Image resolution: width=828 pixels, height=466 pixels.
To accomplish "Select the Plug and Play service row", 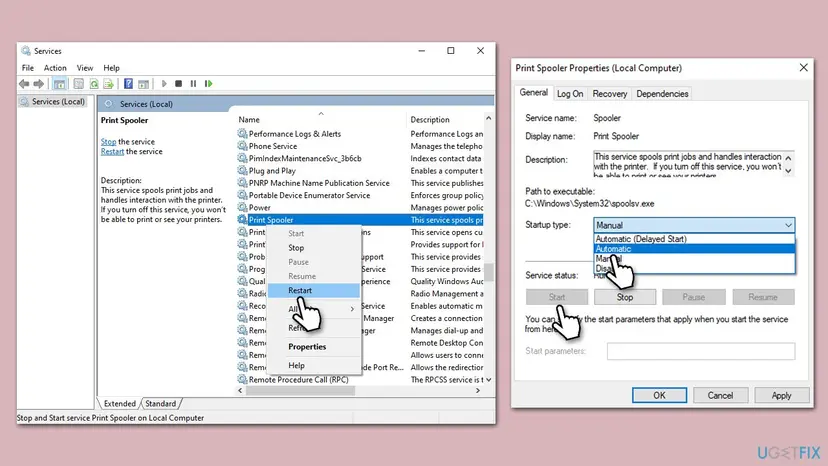I will (x=360, y=171).
